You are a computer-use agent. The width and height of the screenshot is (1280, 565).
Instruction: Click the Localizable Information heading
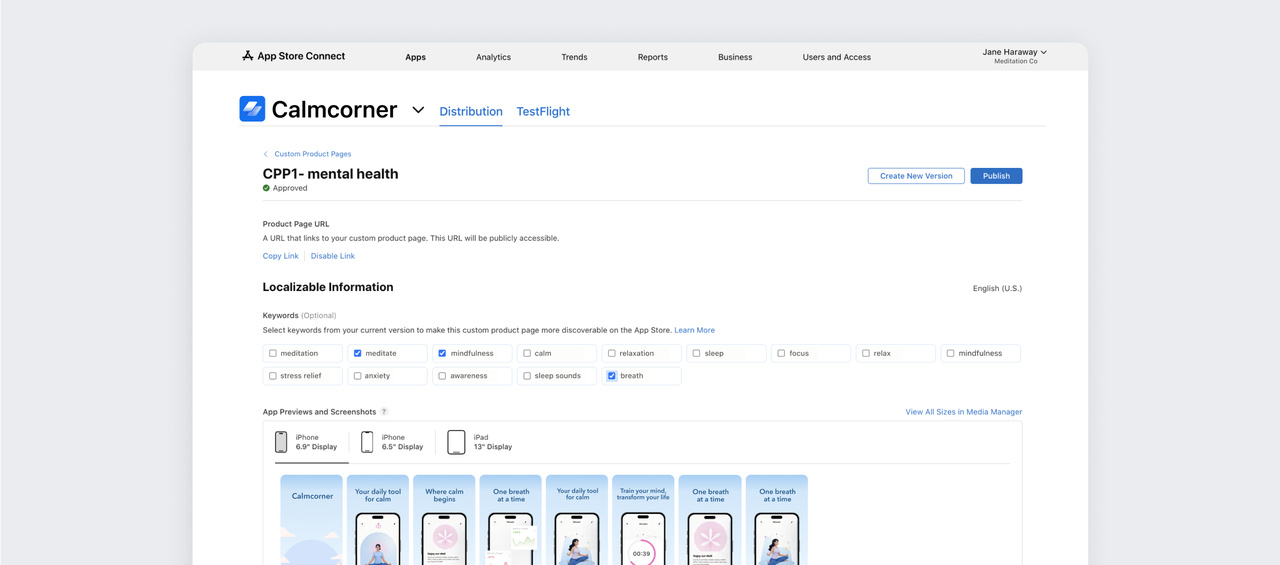(x=328, y=287)
